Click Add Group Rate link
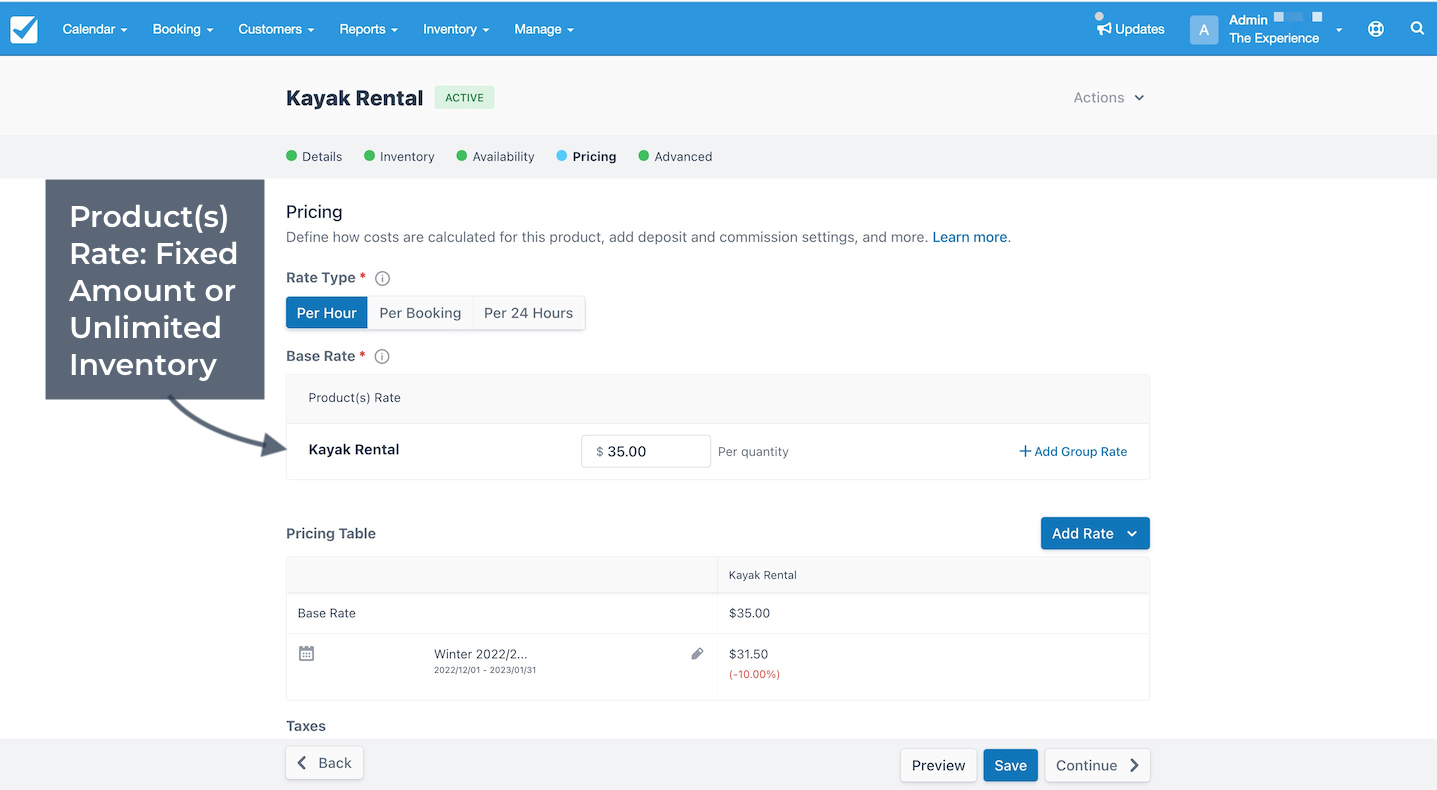This screenshot has height=790, width=1437. [x=1073, y=452]
